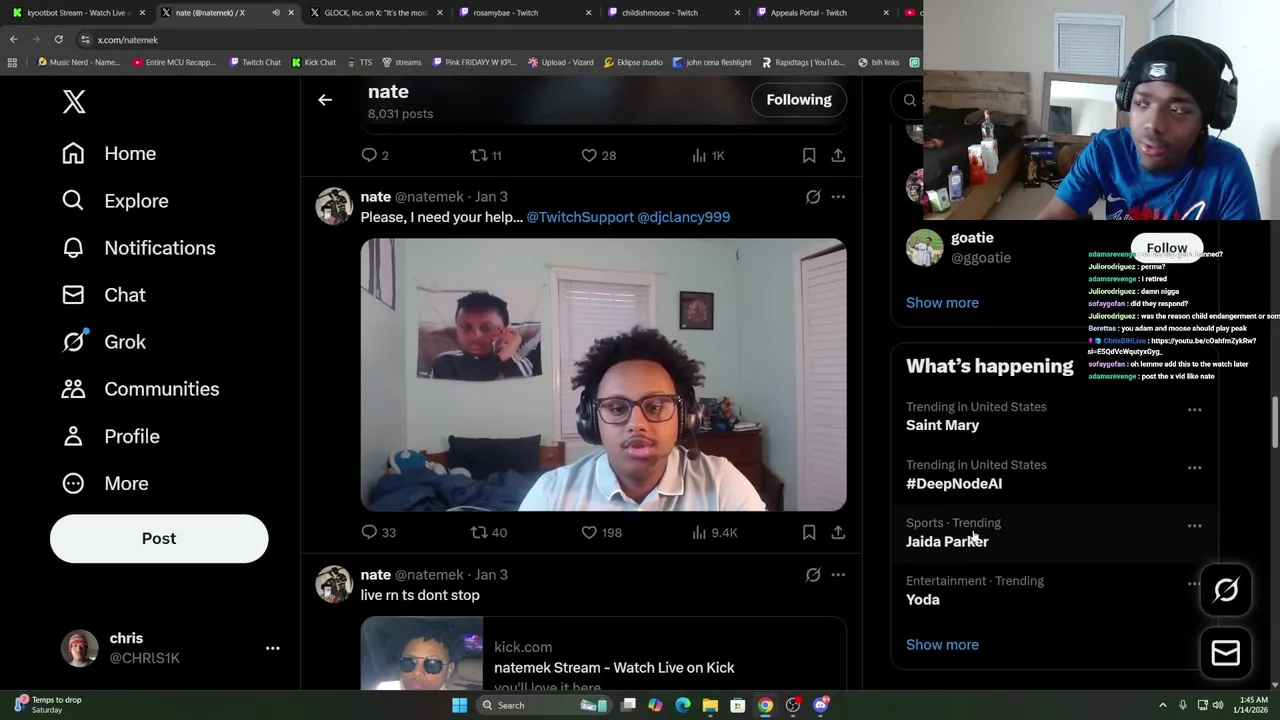
Task: Like the post with 198 likes
Action: [601, 532]
